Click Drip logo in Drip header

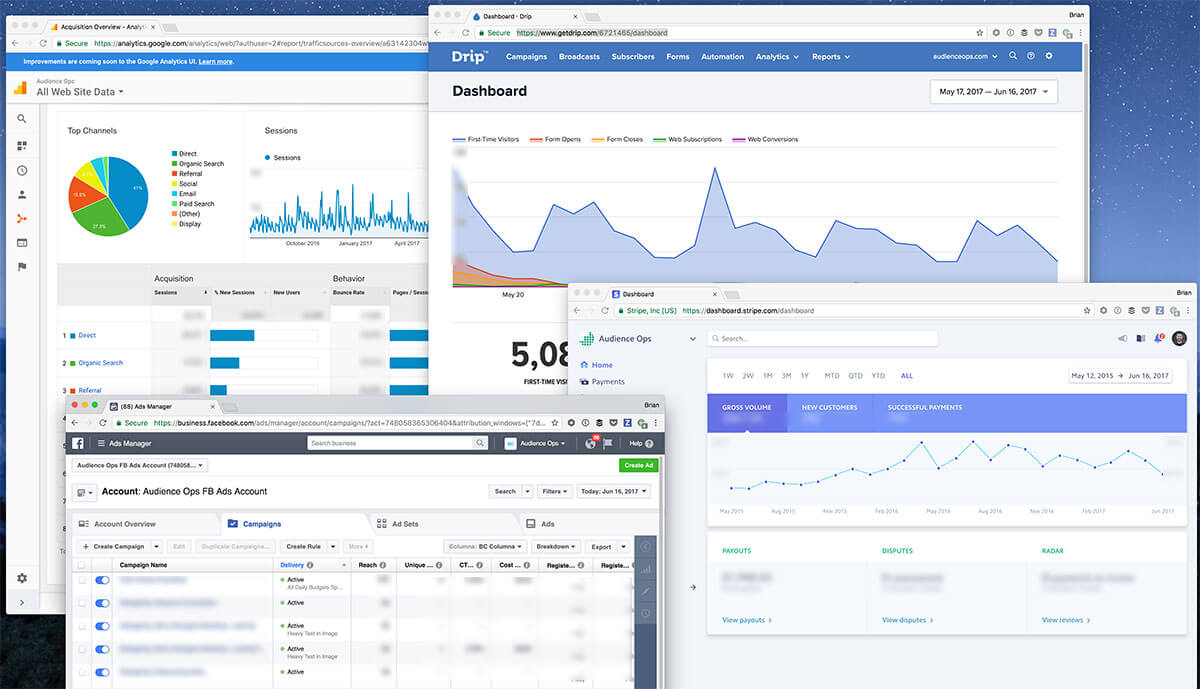(468, 56)
